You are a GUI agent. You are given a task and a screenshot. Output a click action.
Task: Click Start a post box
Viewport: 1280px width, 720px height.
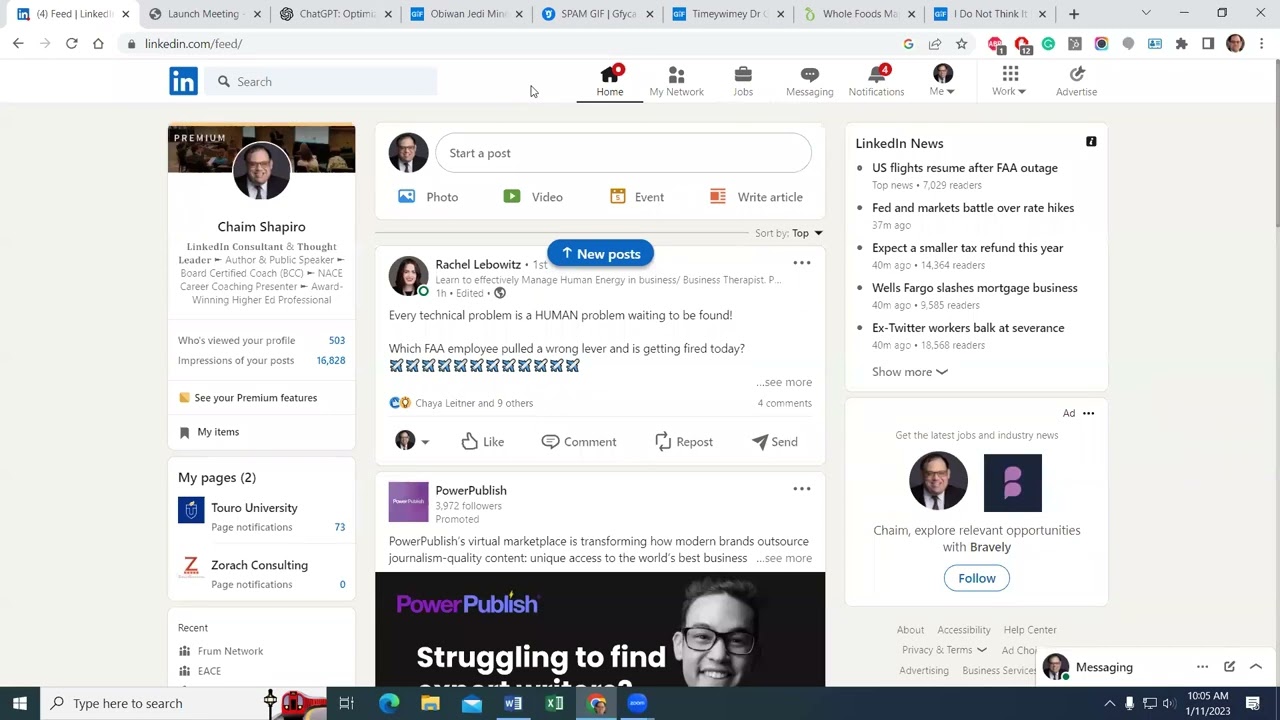click(624, 153)
